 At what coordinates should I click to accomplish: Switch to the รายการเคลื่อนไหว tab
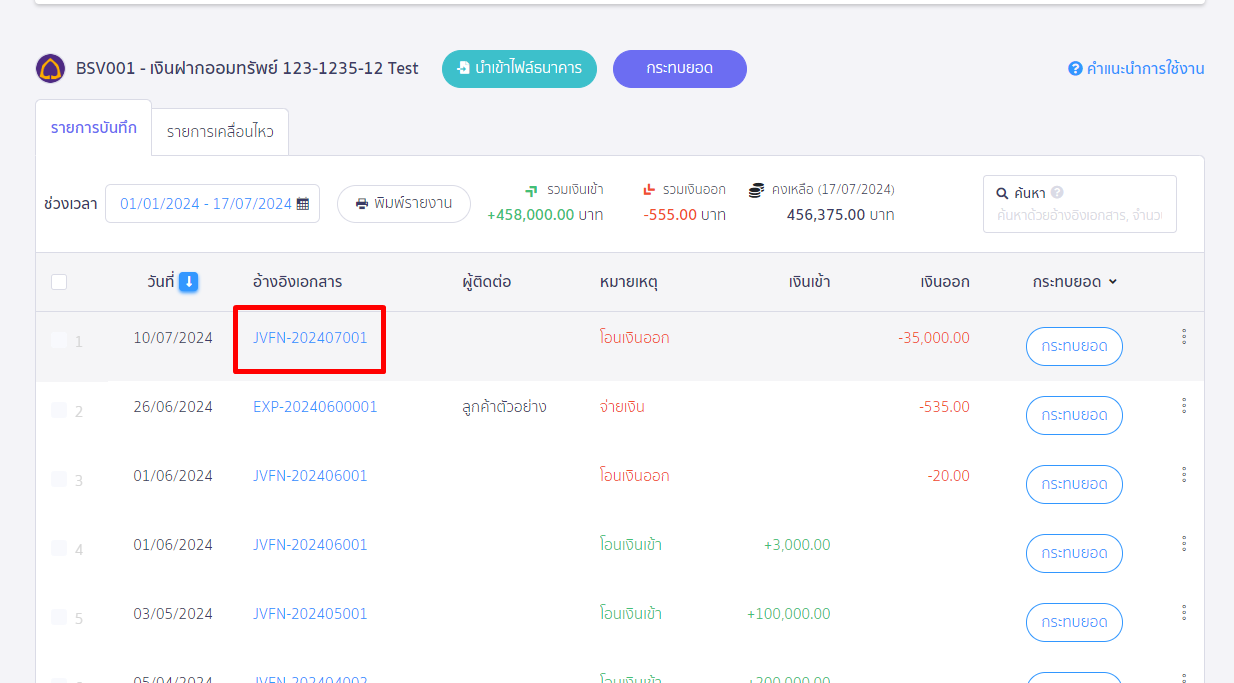pos(220,132)
